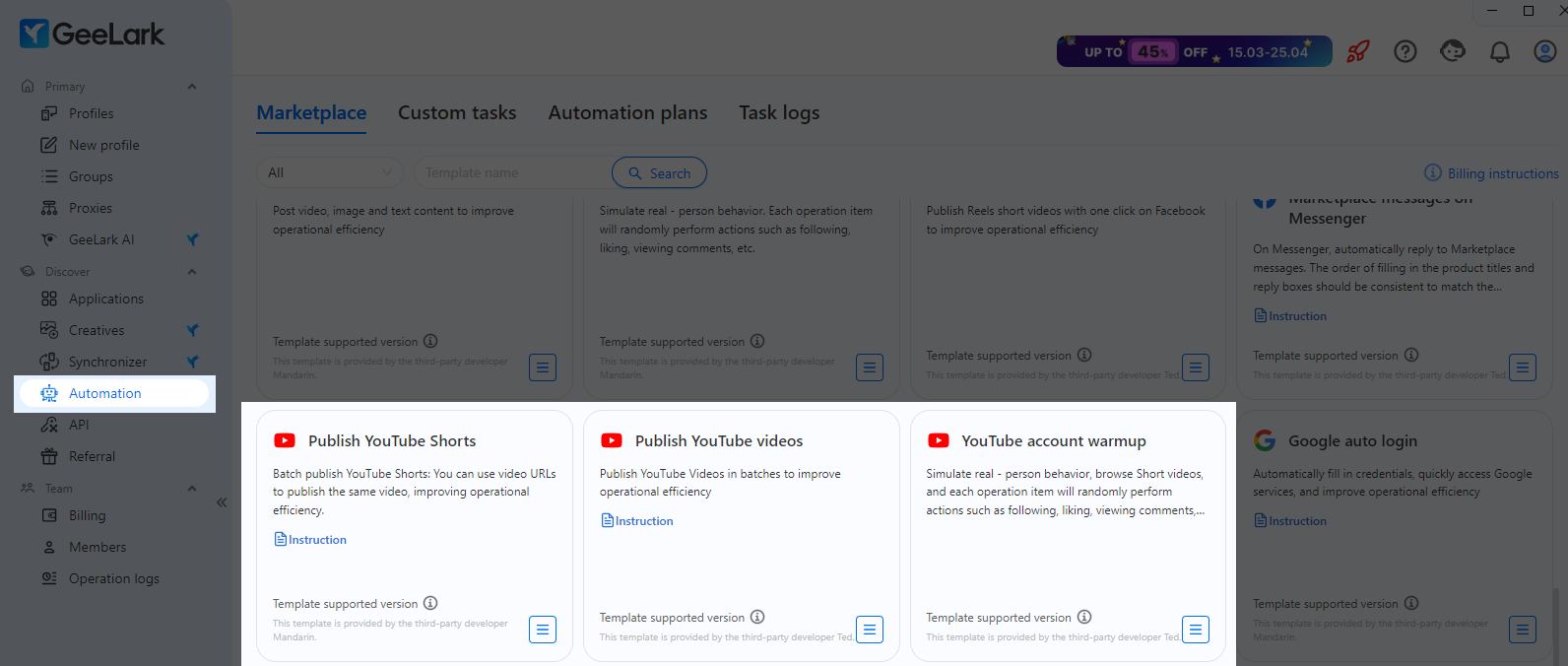Click the Google icon on Google auto login card
This screenshot has height=666, width=1568.
click(1265, 440)
